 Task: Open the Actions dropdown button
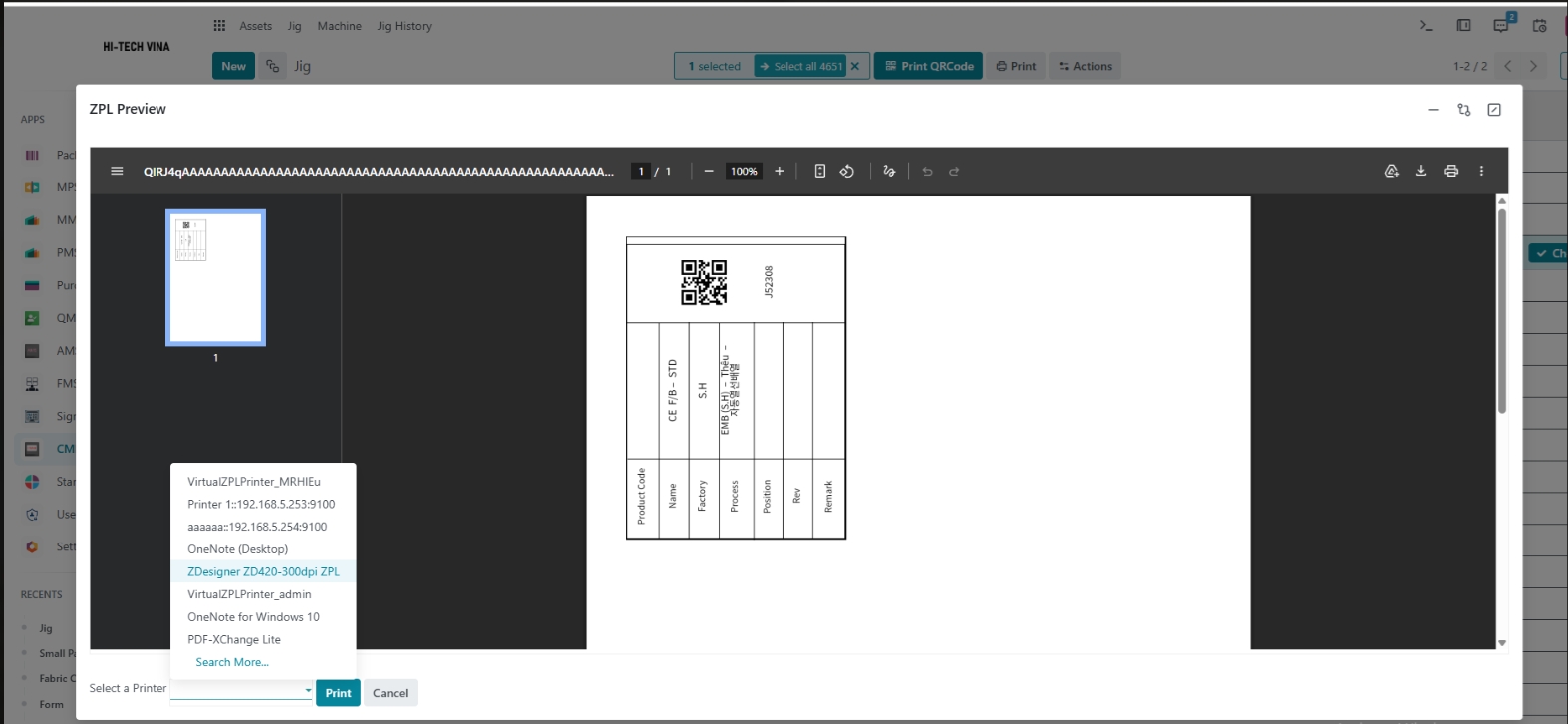(1085, 66)
